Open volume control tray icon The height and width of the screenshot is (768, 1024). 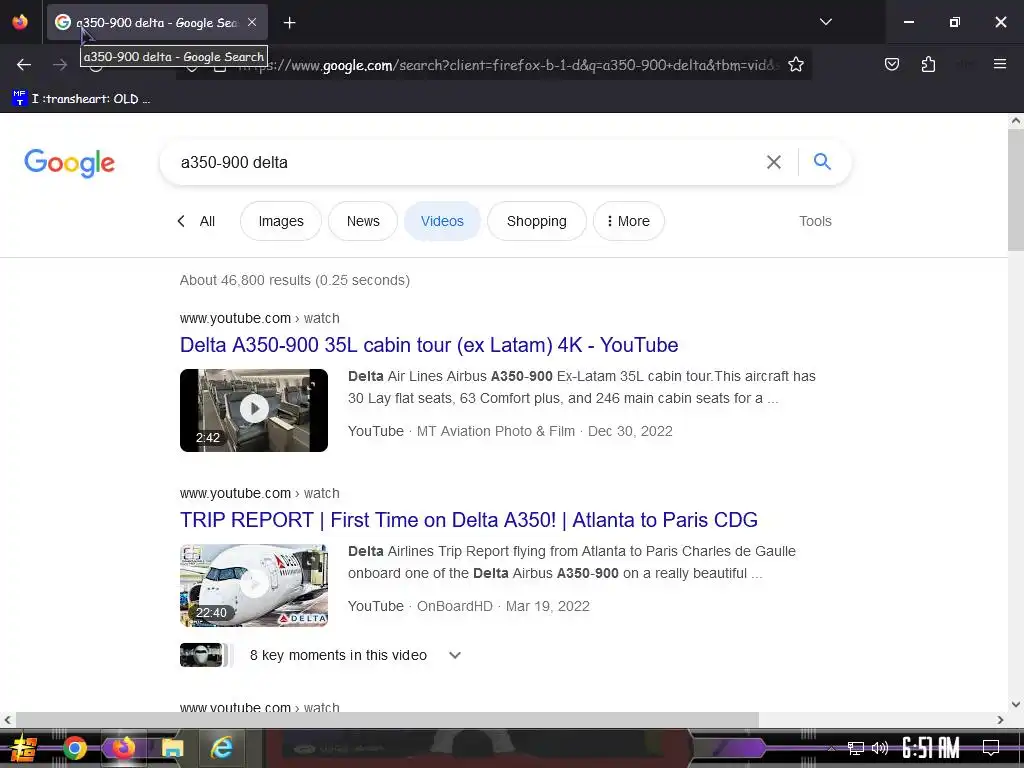pos(880,748)
